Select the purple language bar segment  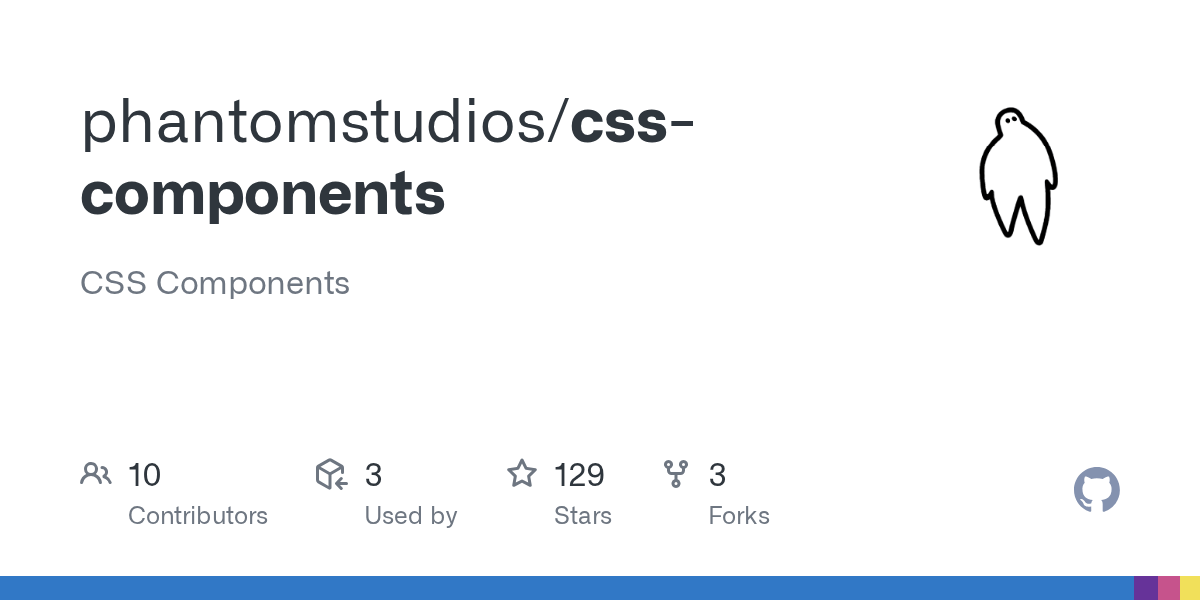(x=1146, y=588)
